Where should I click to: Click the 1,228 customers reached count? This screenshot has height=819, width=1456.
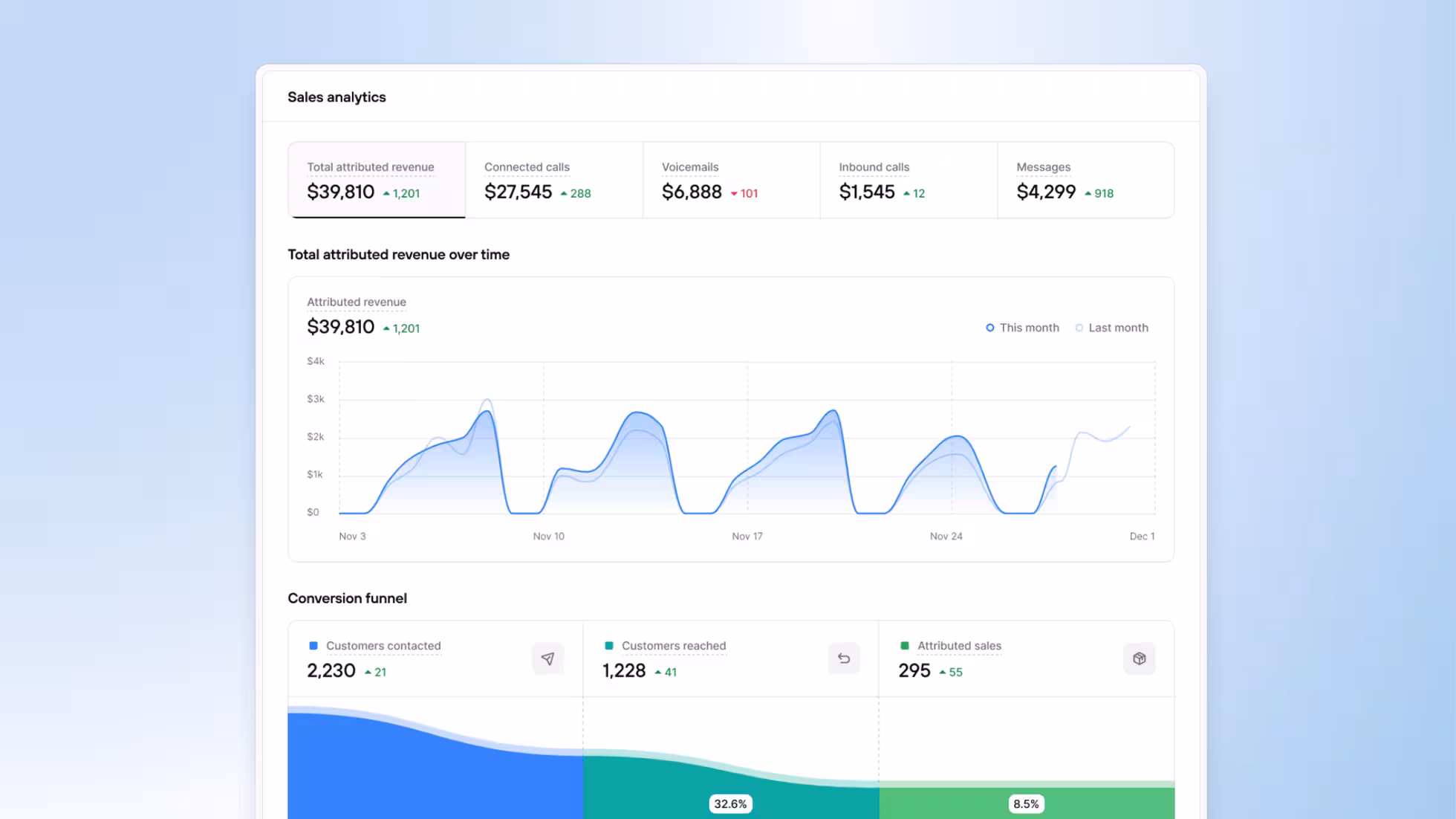(x=624, y=671)
